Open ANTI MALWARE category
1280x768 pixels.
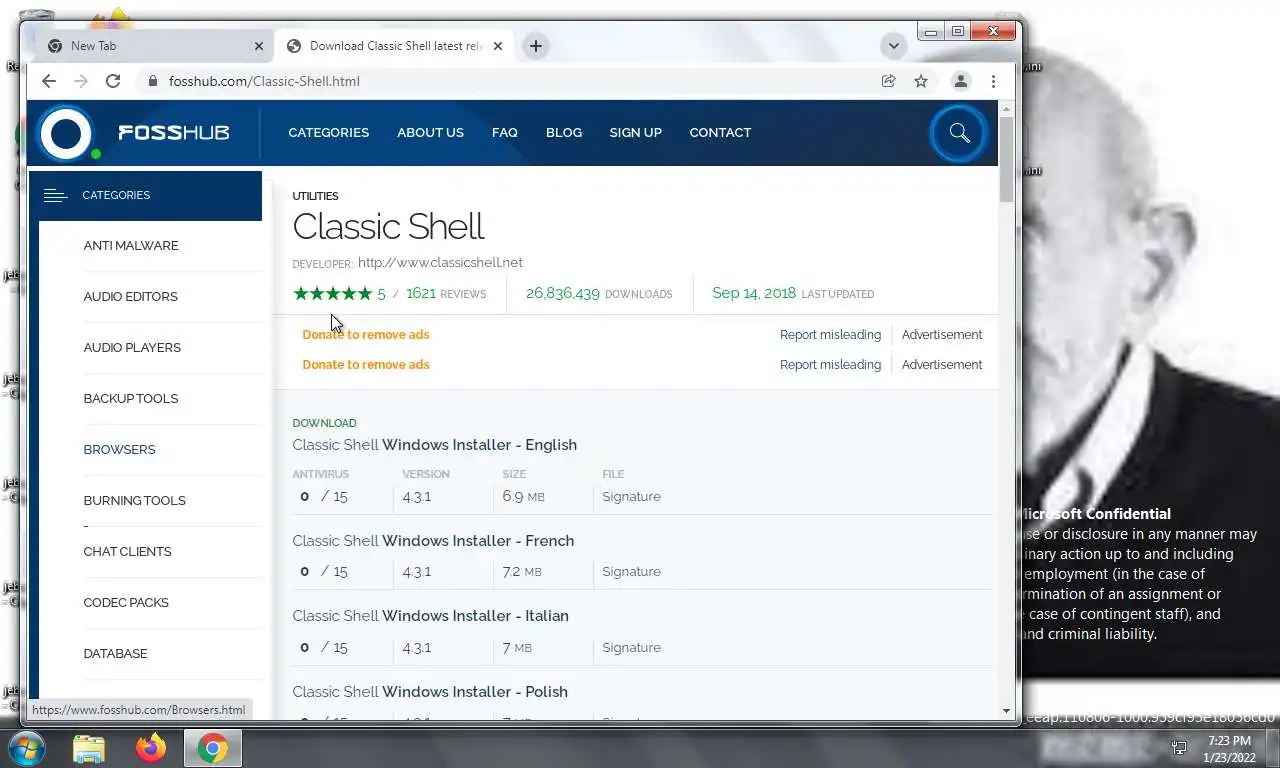[x=131, y=245]
